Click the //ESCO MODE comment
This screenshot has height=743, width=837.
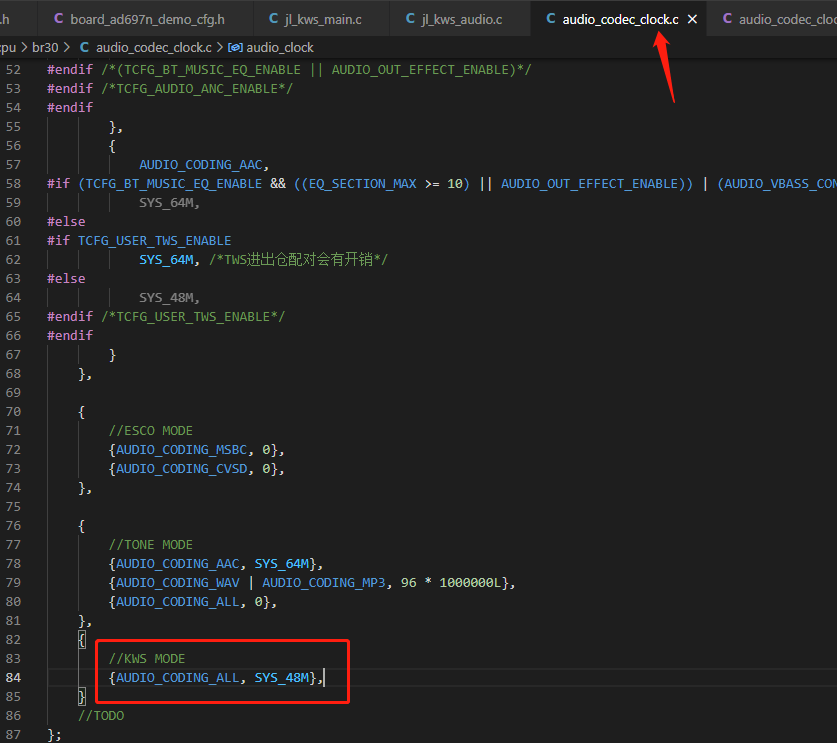coord(151,431)
